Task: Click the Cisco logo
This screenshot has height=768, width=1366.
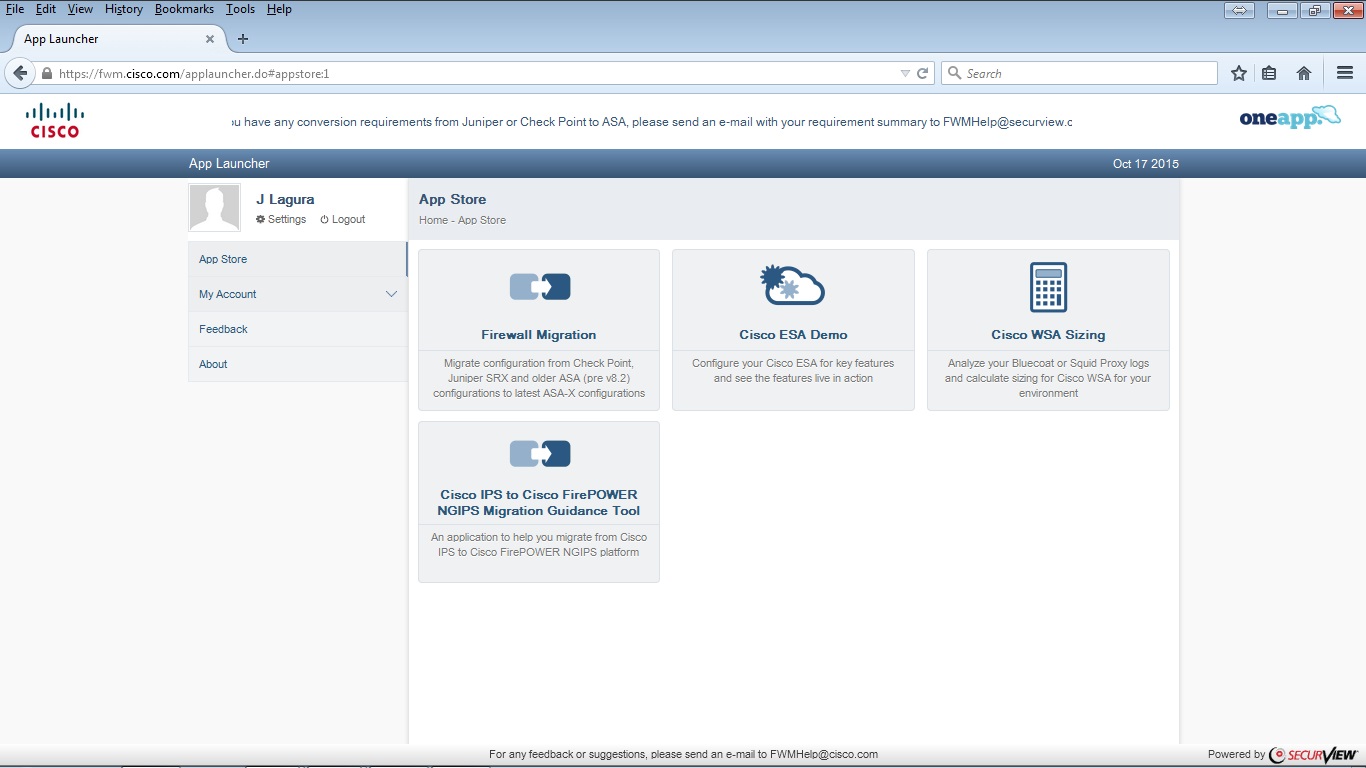Action: coord(54,120)
